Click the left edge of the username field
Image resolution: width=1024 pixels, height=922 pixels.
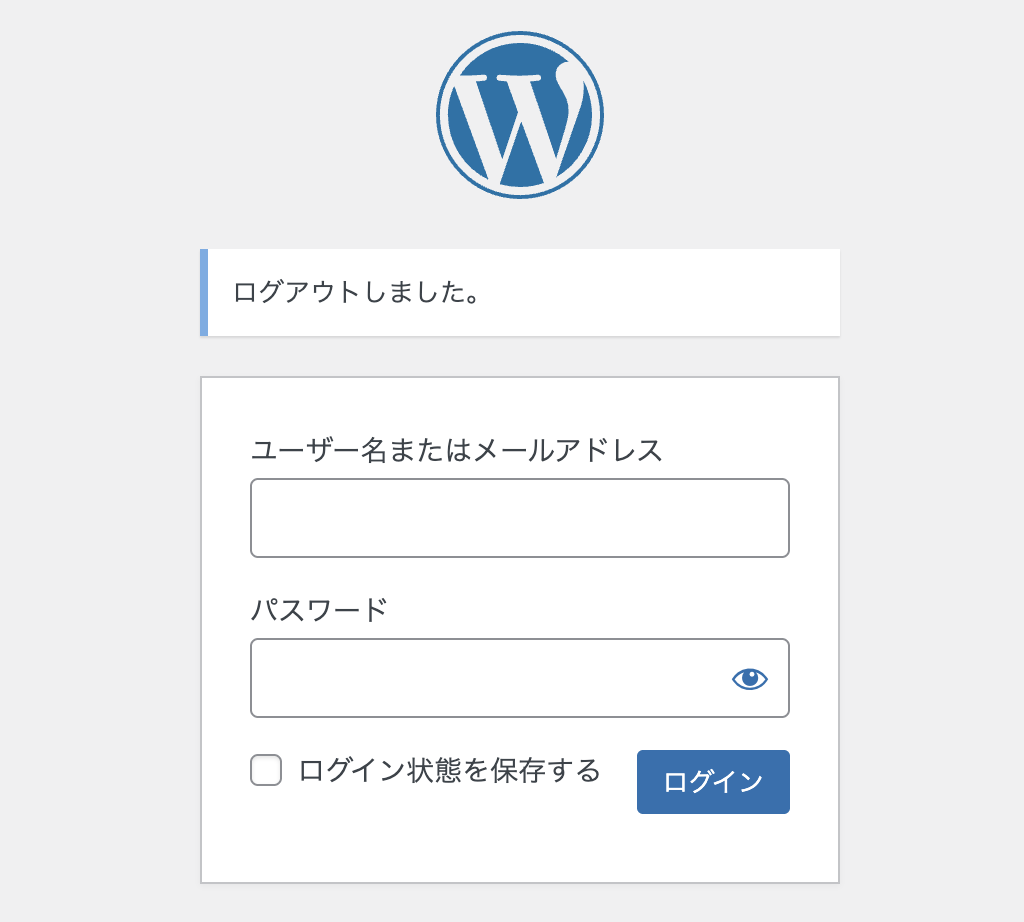[x=256, y=518]
